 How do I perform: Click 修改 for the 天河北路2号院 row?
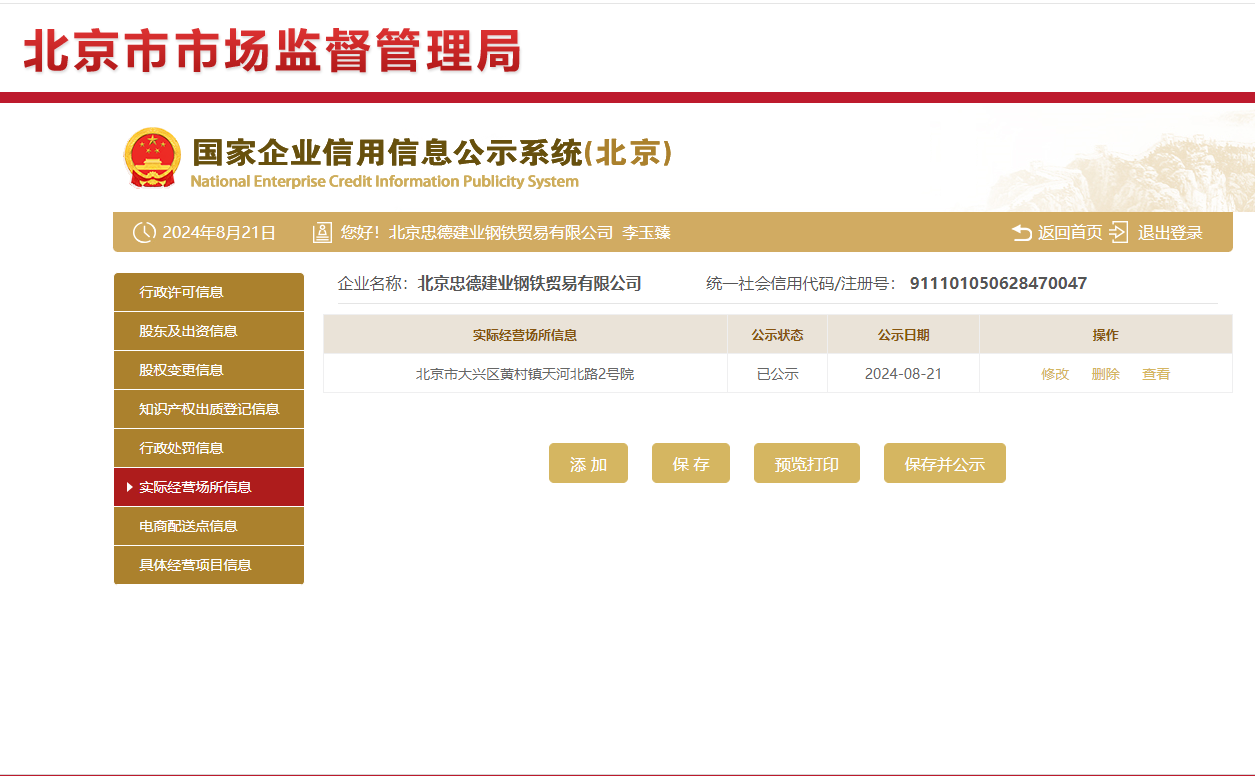(1055, 374)
